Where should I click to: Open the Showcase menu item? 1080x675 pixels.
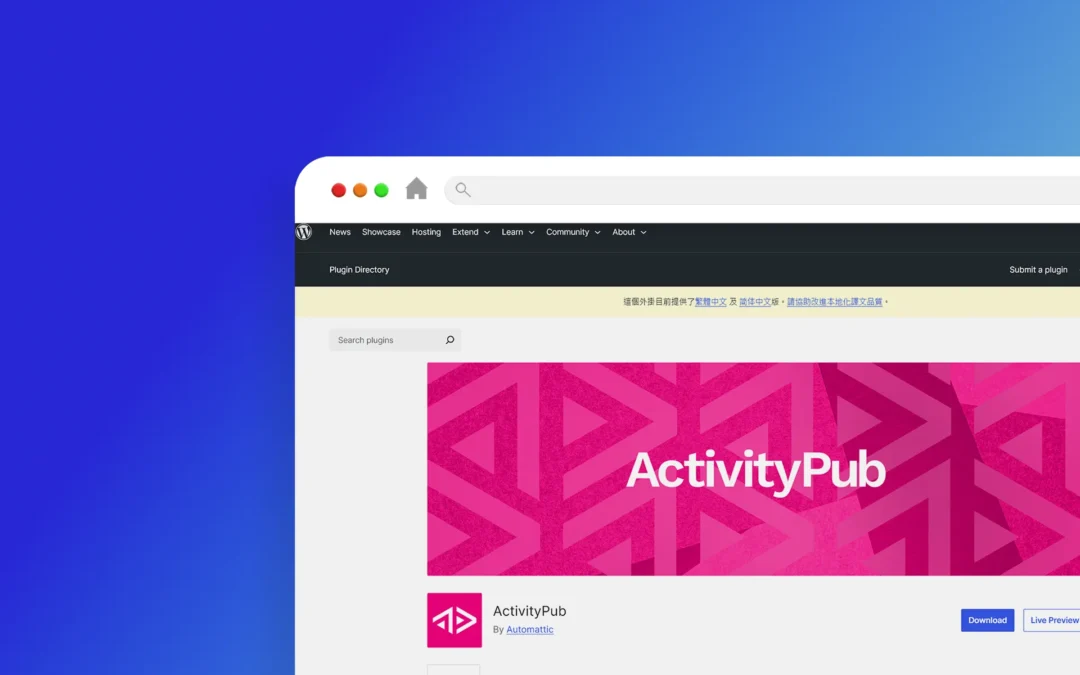(381, 232)
